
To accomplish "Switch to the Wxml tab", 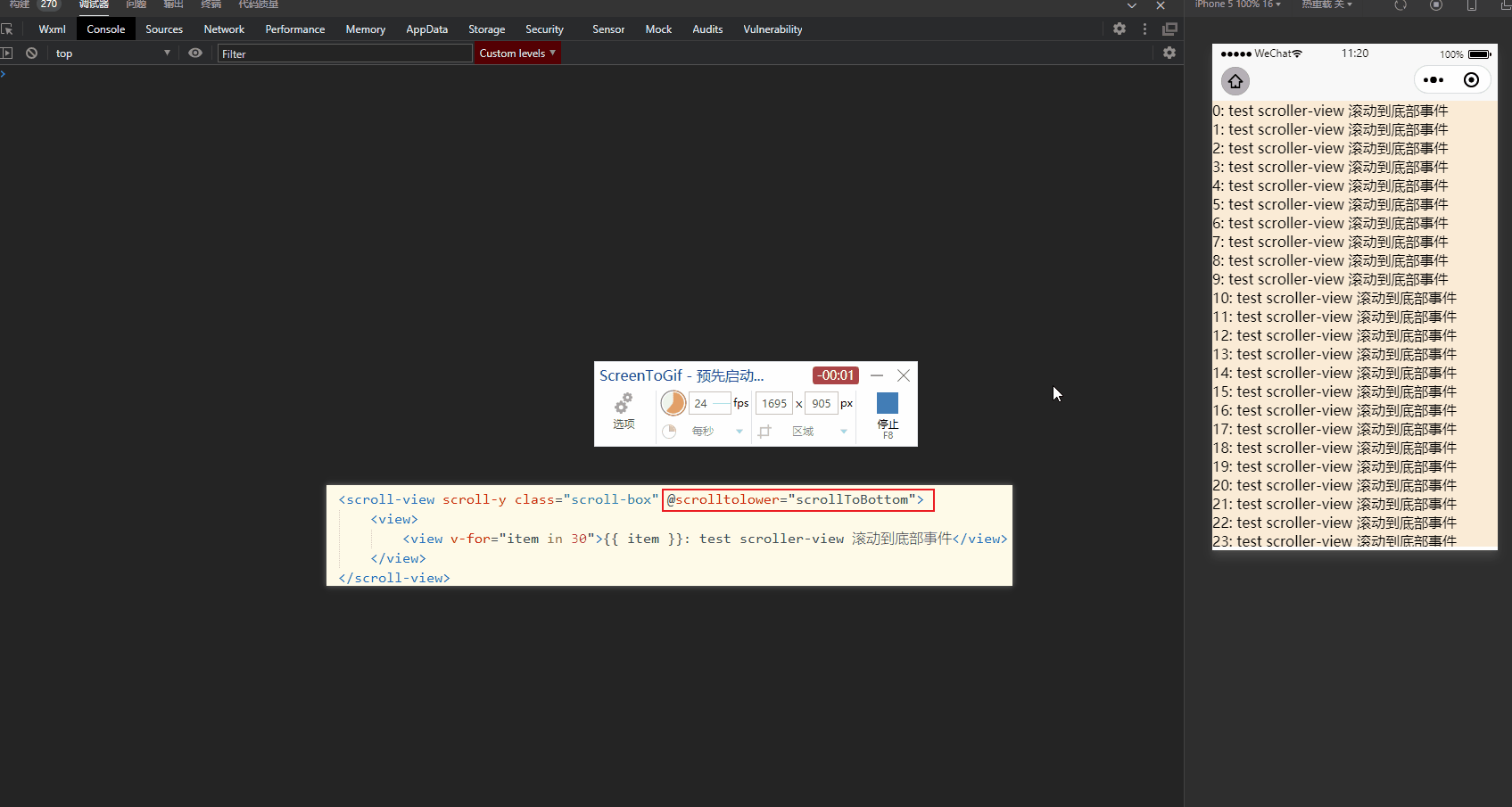I will [52, 29].
